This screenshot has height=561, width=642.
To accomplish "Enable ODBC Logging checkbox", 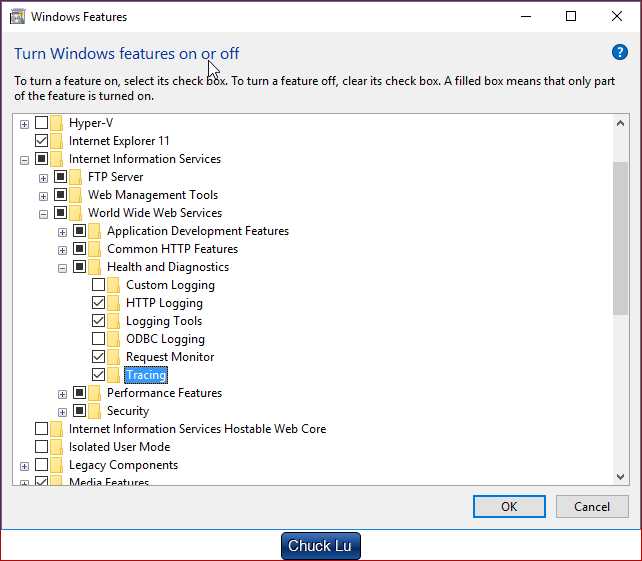I will tap(98, 339).
